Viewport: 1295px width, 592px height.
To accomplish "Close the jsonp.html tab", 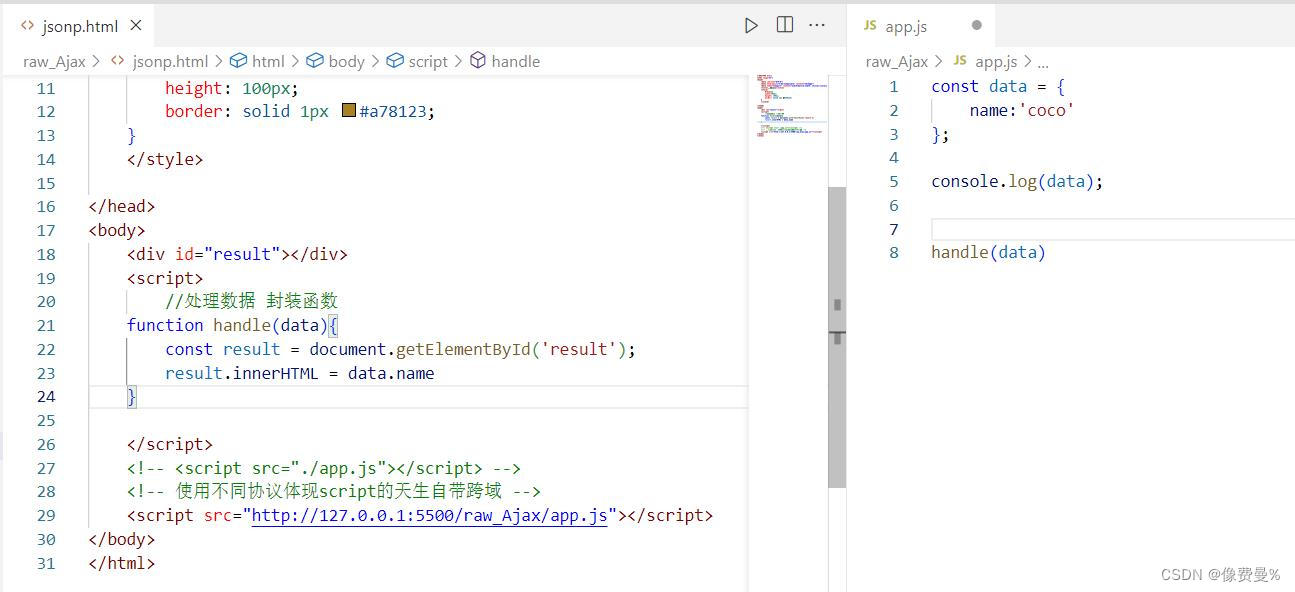I will (136, 25).
